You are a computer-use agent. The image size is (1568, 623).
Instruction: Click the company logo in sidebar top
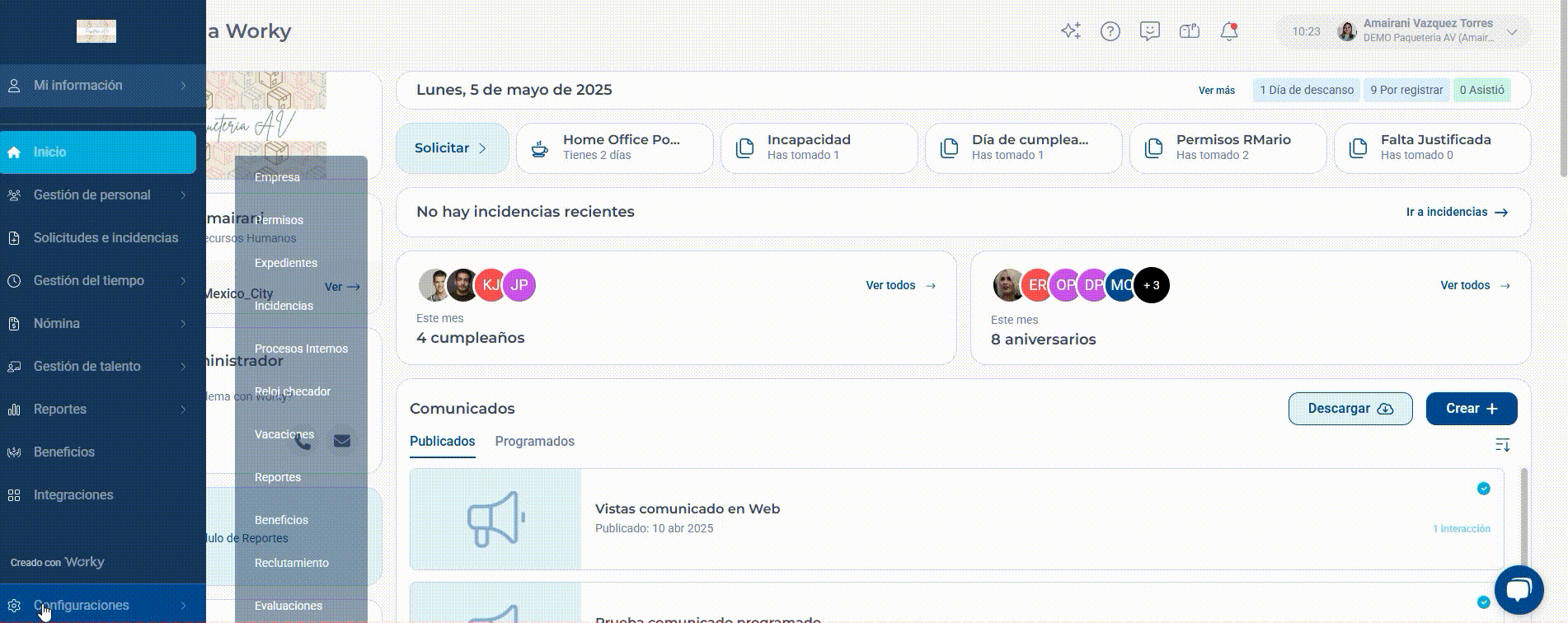[96, 31]
